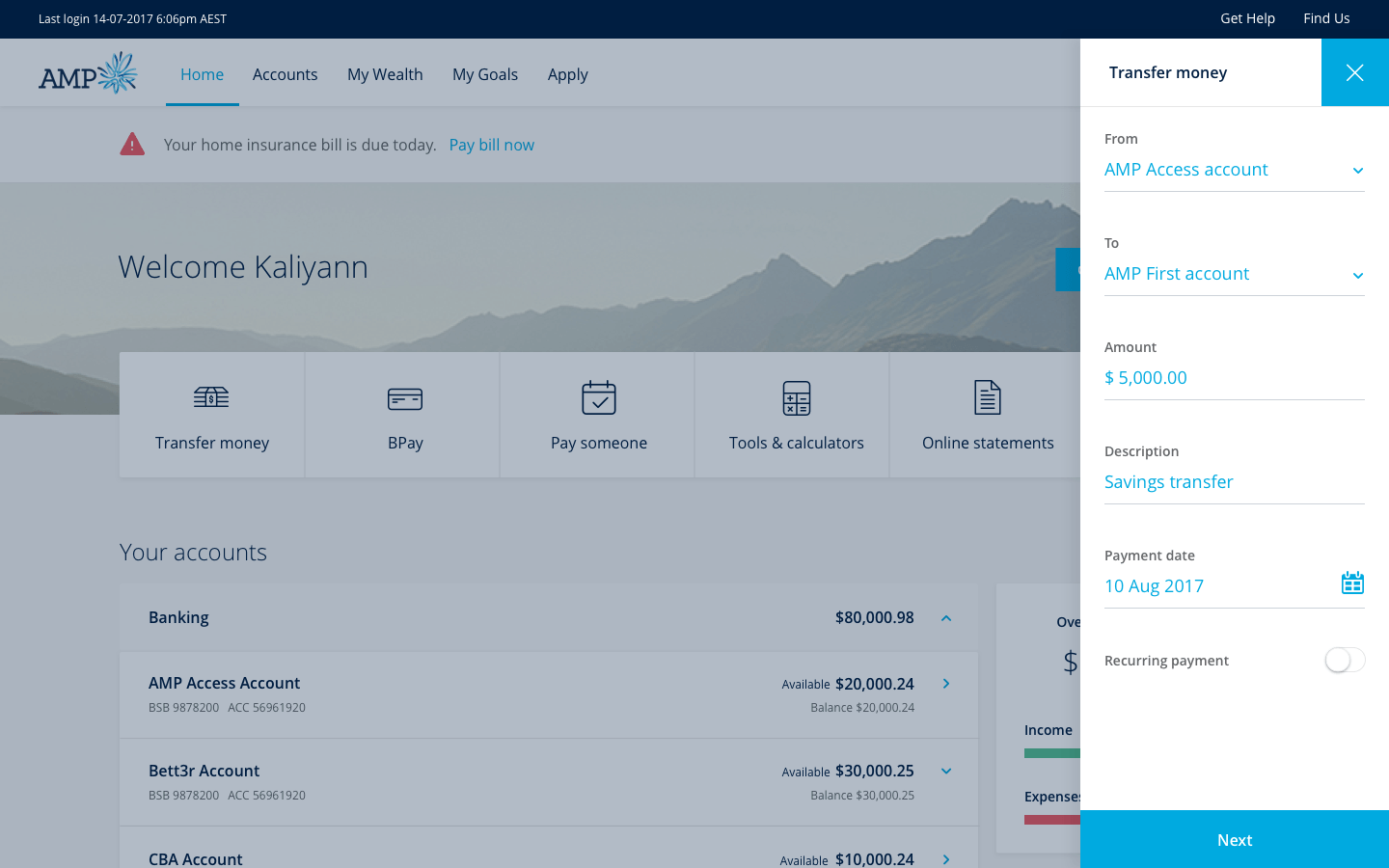
Task: Open the From account dropdown
Action: click(x=1235, y=170)
